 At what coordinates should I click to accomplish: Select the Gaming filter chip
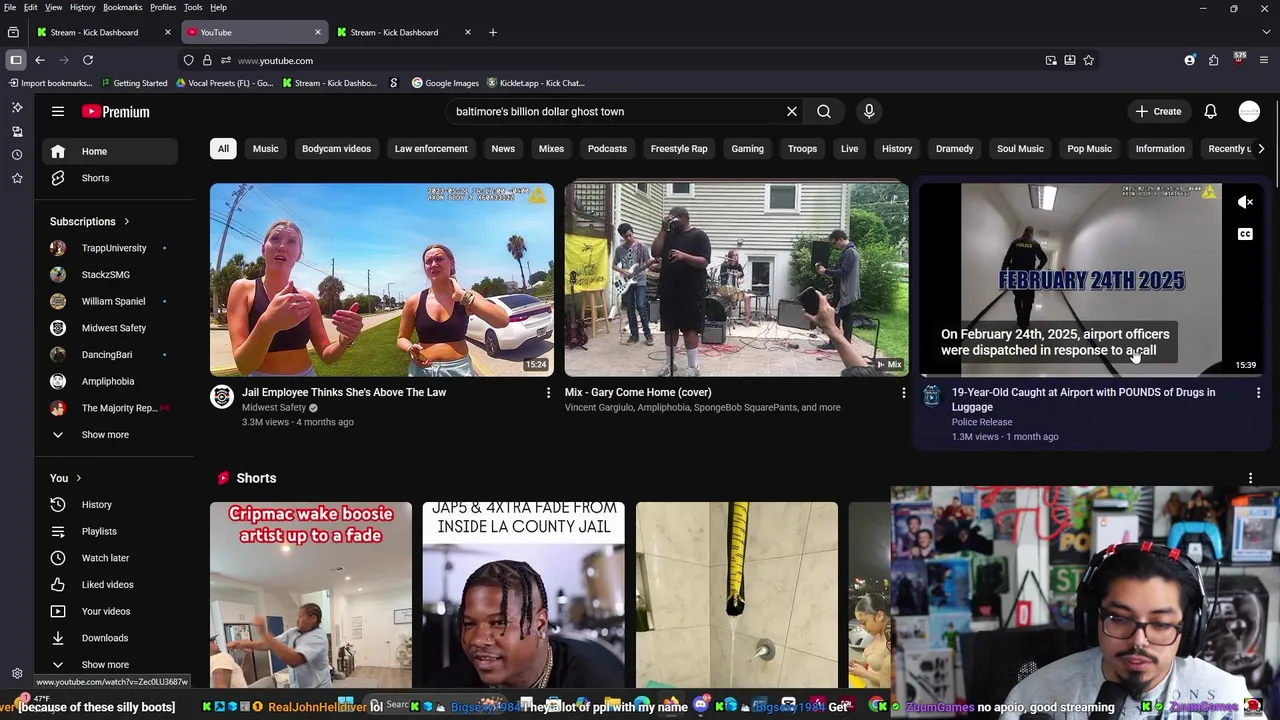747,149
